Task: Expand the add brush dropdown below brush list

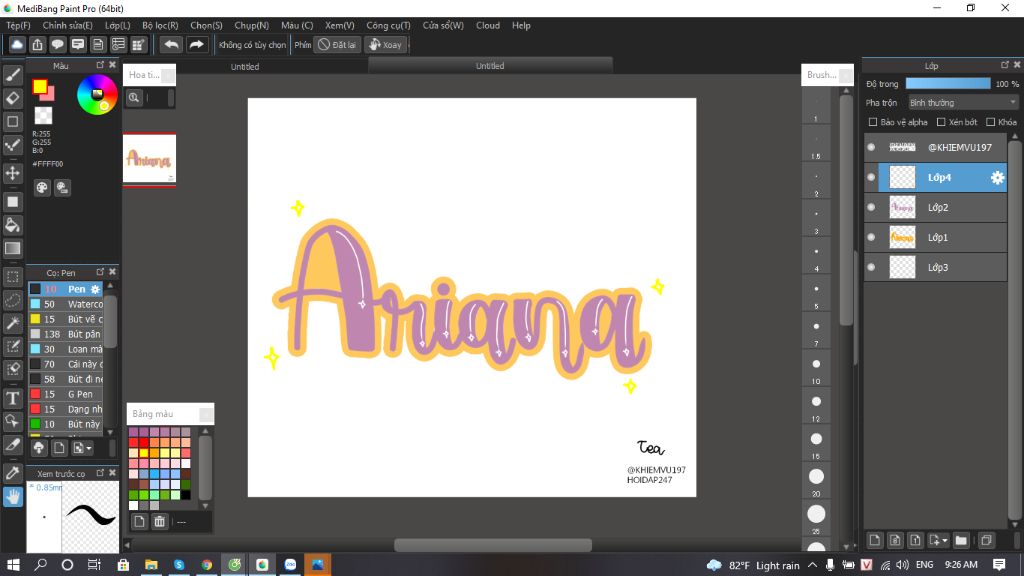Action: [89, 449]
